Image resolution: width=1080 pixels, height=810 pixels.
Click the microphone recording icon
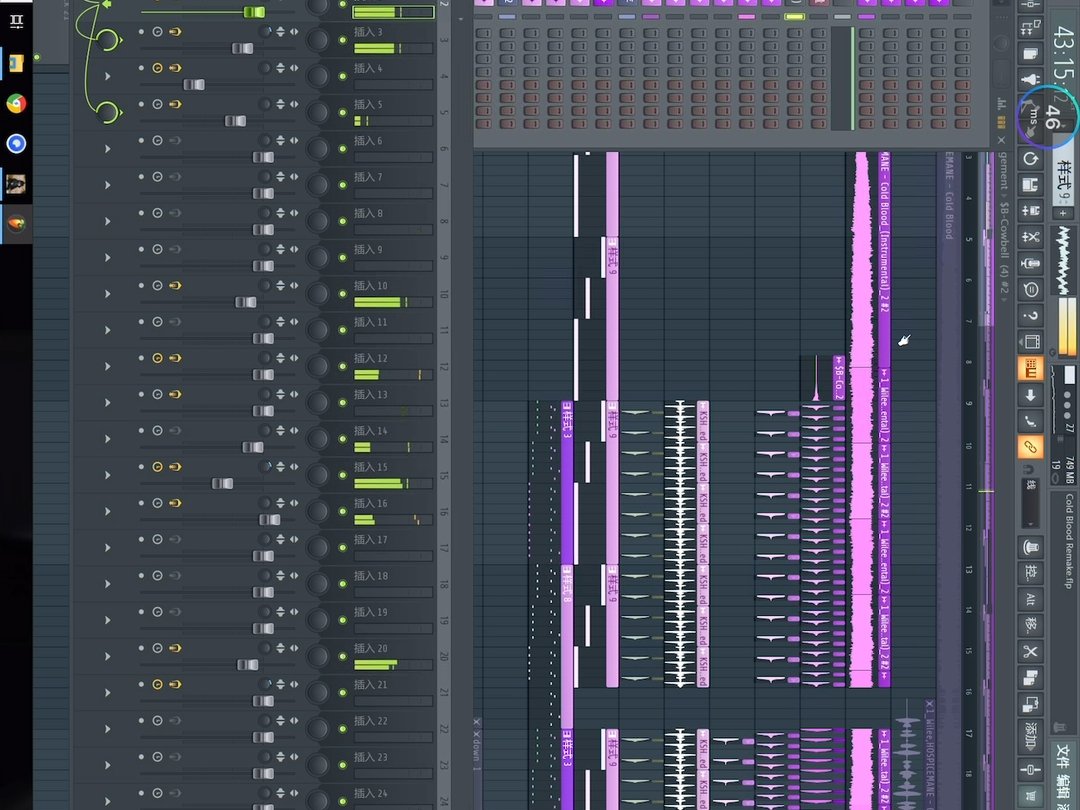1030,263
